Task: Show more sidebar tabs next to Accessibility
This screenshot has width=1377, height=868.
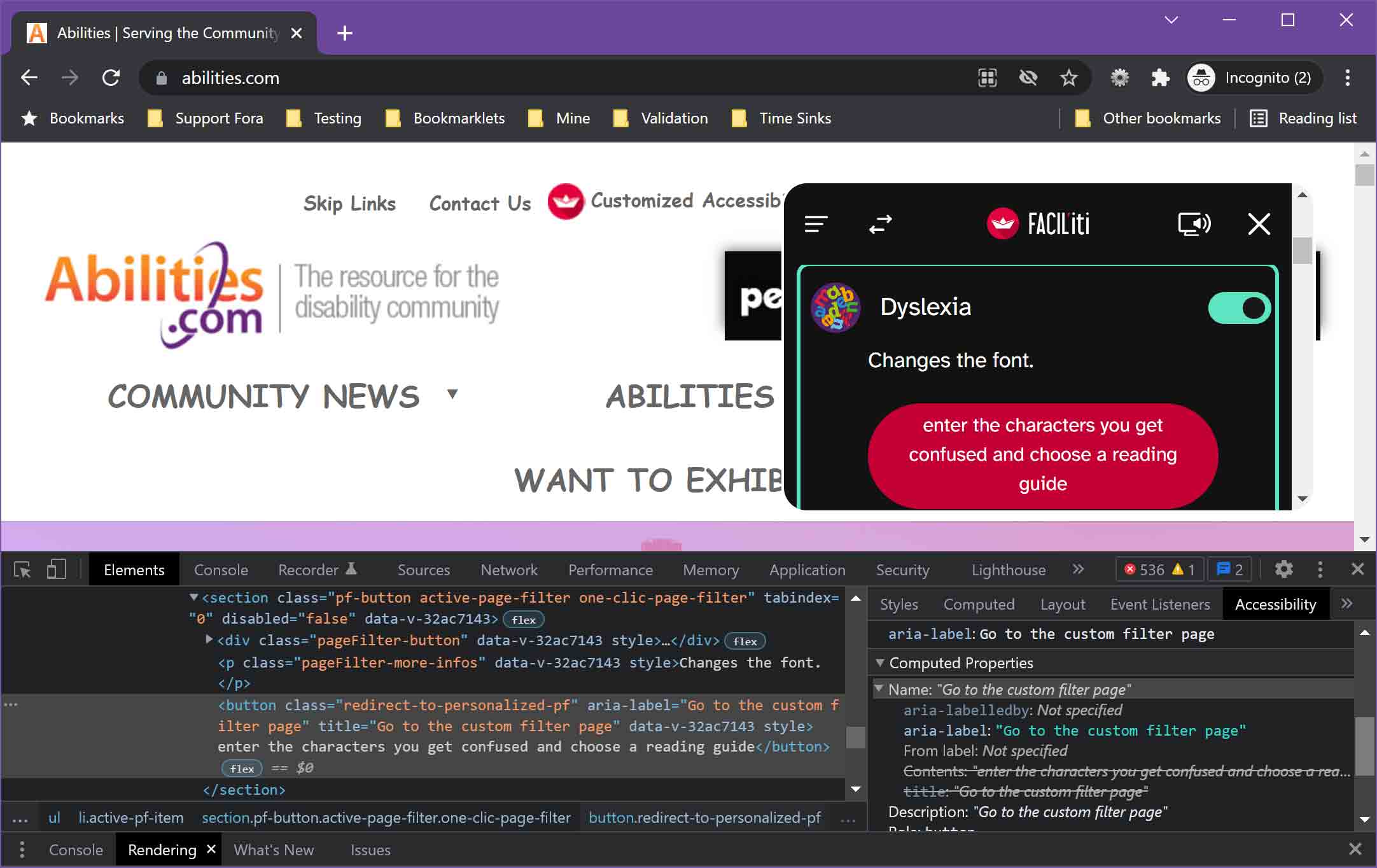Action: click(x=1346, y=603)
